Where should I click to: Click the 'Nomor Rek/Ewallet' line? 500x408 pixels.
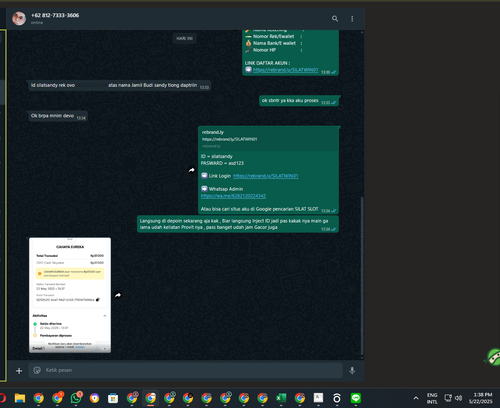pos(273,36)
